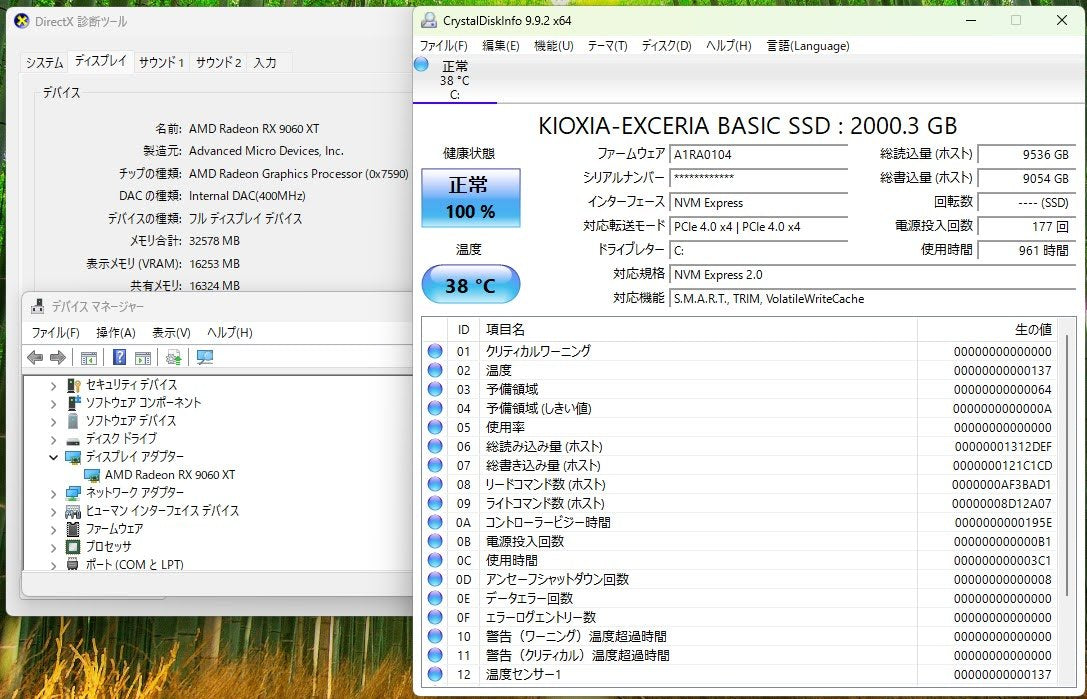Click the blue disk status circle above C:
Image resolution: width=1087 pixels, height=699 pixels.
pos(421,64)
